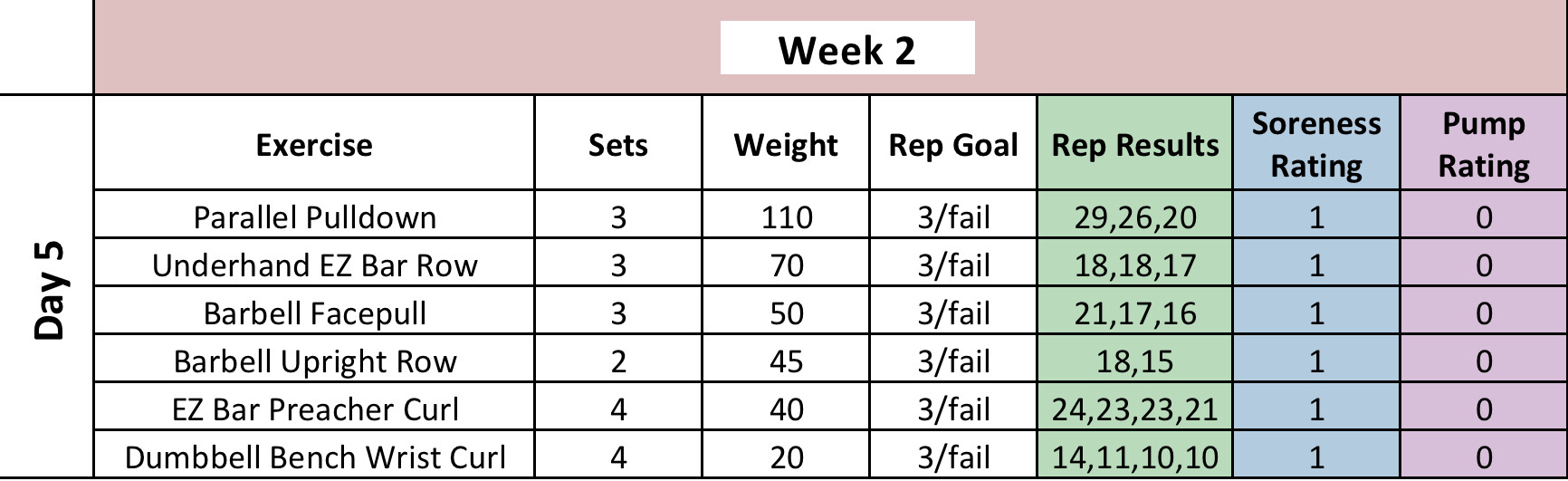Click rep results 18,15 cell

coord(1135,361)
